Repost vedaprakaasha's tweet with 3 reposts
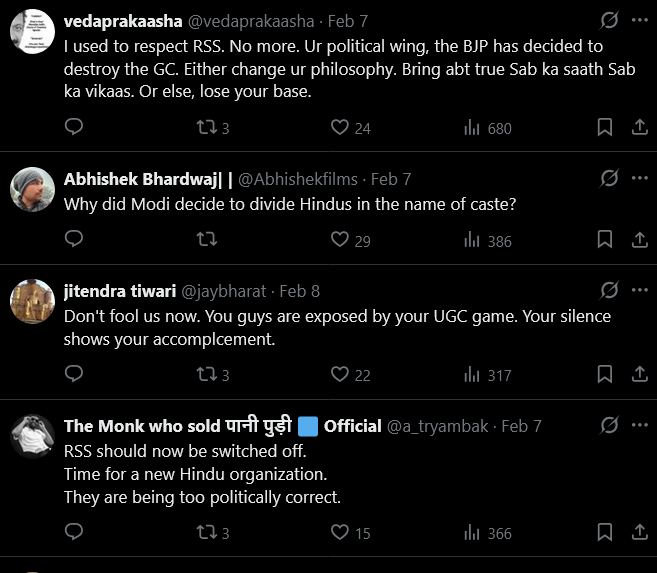Screen dimensions: 657x573 [206, 127]
